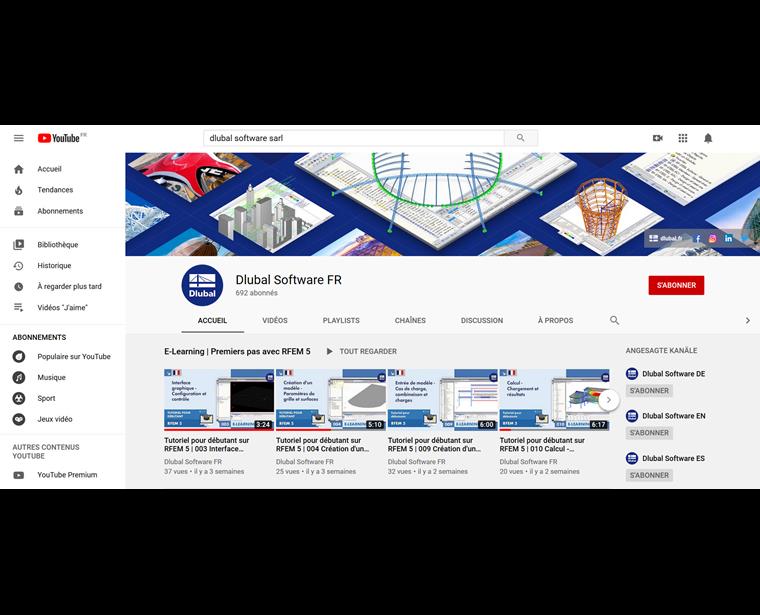
Task: Click the Dlubal Software DE channel name
Action: point(673,374)
